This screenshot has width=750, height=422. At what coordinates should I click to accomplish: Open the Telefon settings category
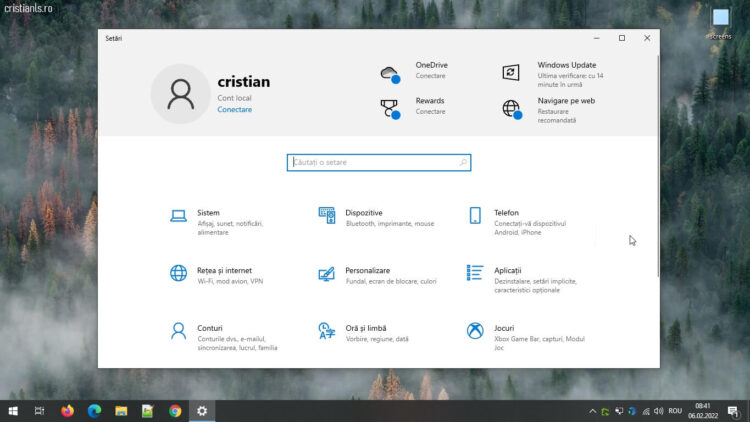(506, 214)
